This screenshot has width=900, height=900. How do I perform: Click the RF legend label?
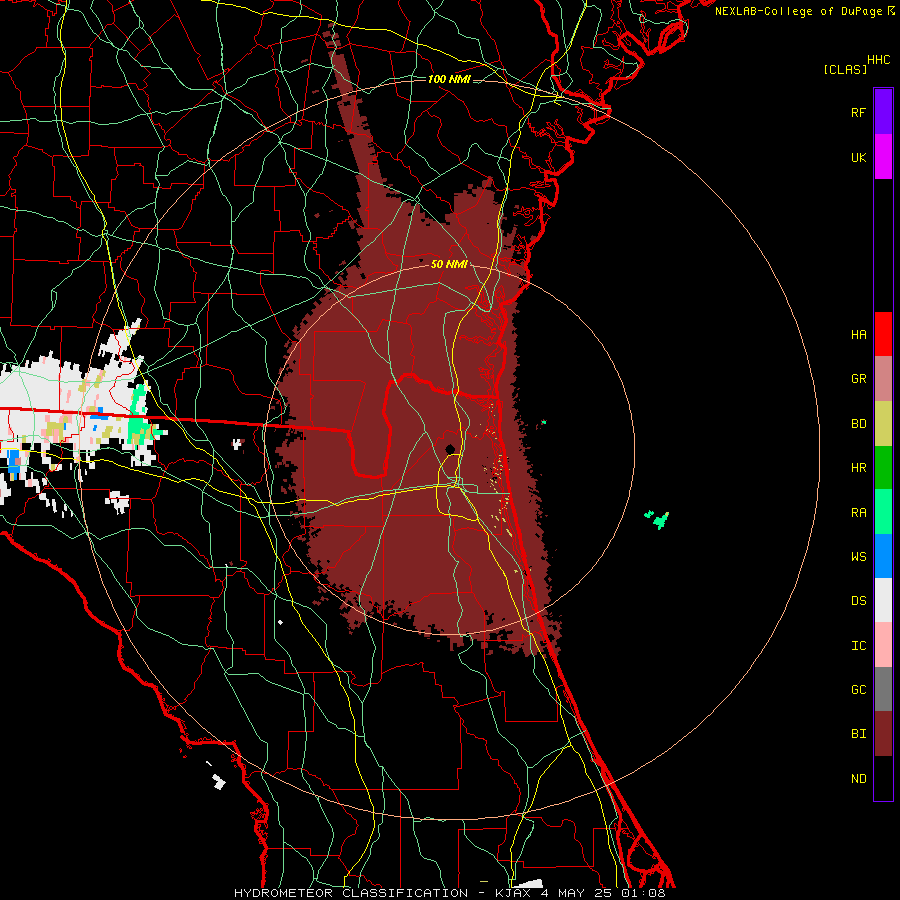858,112
